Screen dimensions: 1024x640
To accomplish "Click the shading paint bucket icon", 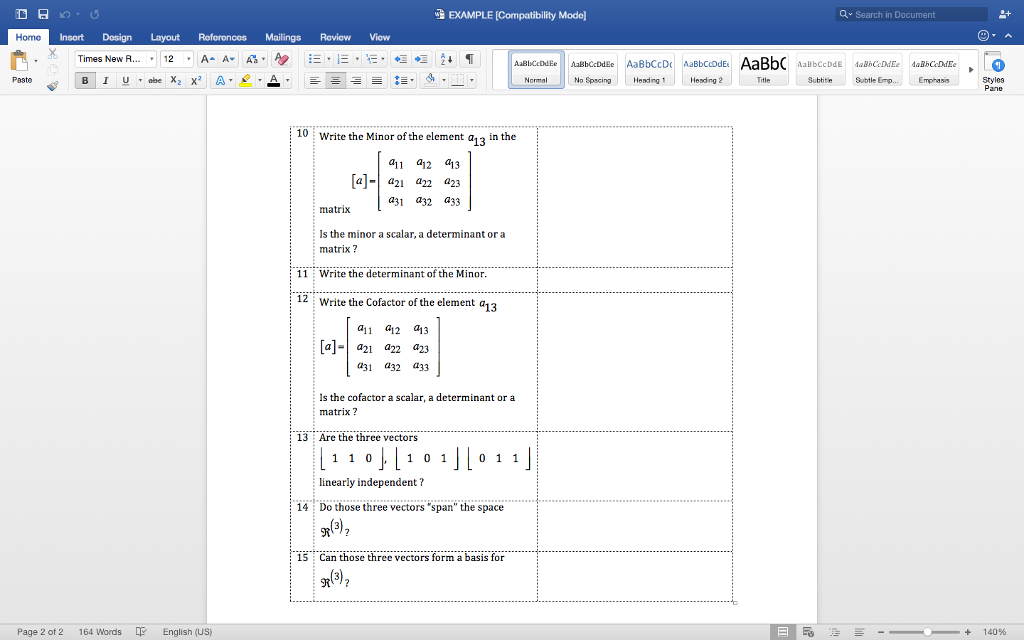I will [x=430, y=80].
